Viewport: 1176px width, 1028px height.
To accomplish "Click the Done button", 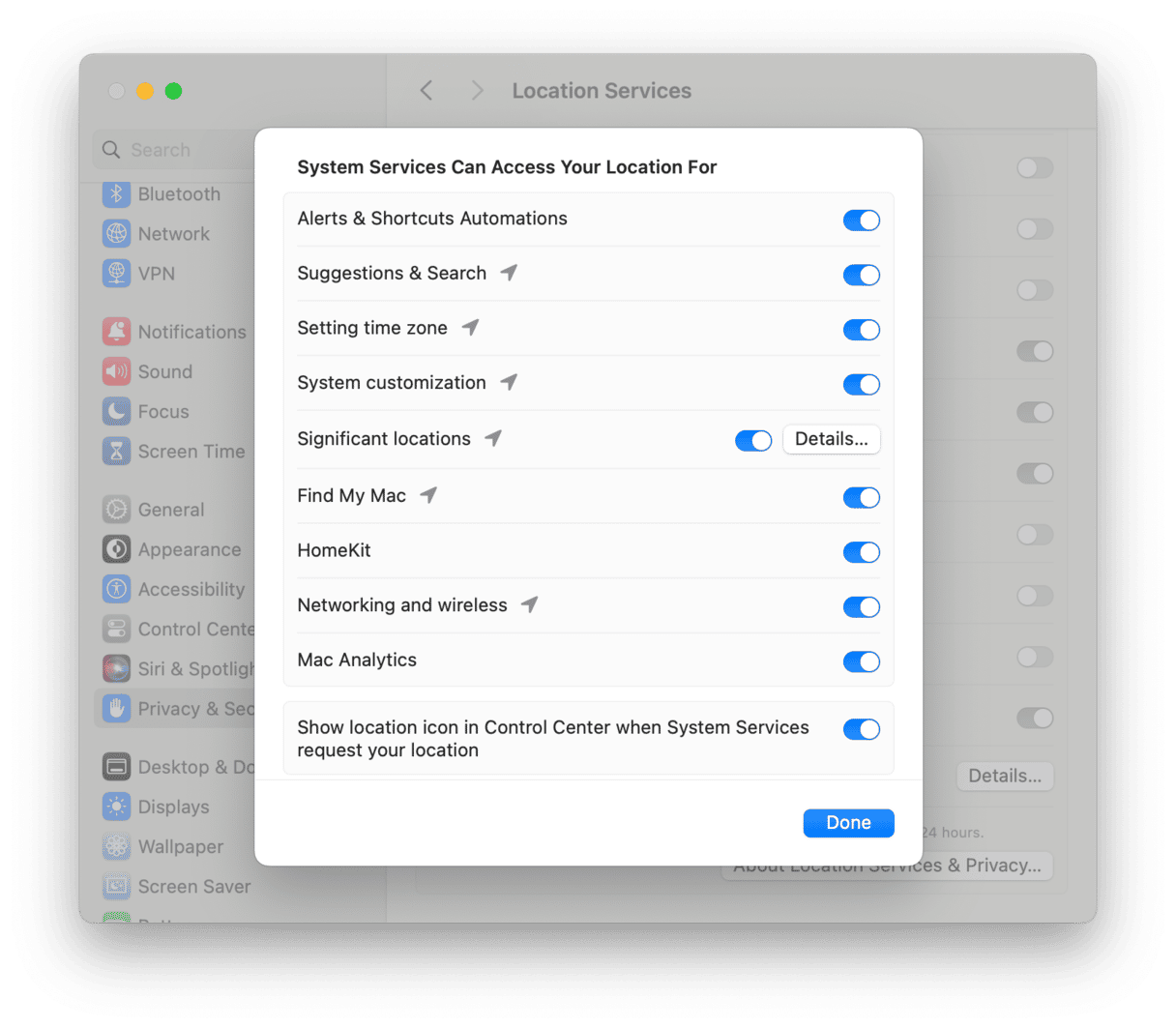I will click(848, 822).
